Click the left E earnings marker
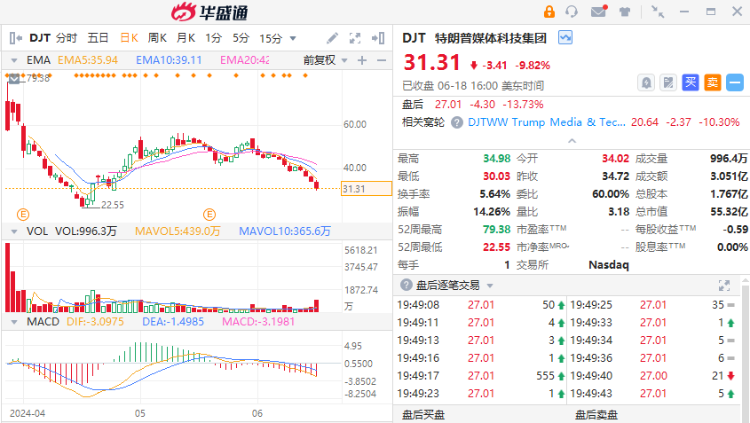This screenshot has width=750, height=423. (x=23, y=214)
